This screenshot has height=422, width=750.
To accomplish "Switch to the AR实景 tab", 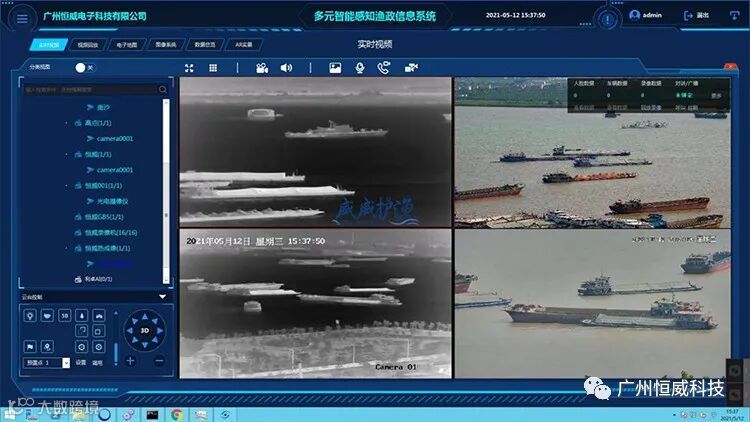I will (243, 45).
